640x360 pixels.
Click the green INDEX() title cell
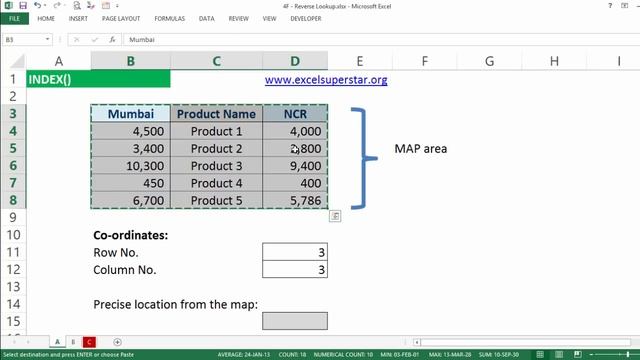(x=98, y=79)
